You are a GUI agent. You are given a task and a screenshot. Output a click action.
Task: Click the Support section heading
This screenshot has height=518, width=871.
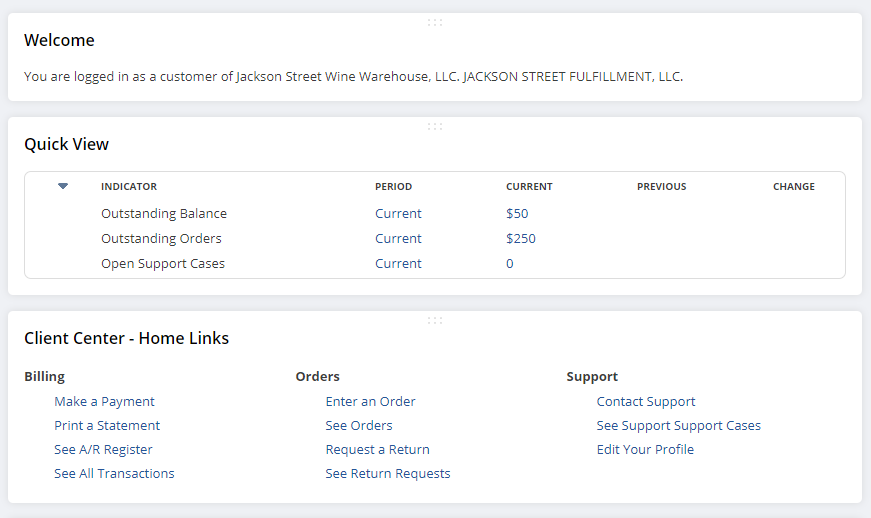tap(592, 376)
